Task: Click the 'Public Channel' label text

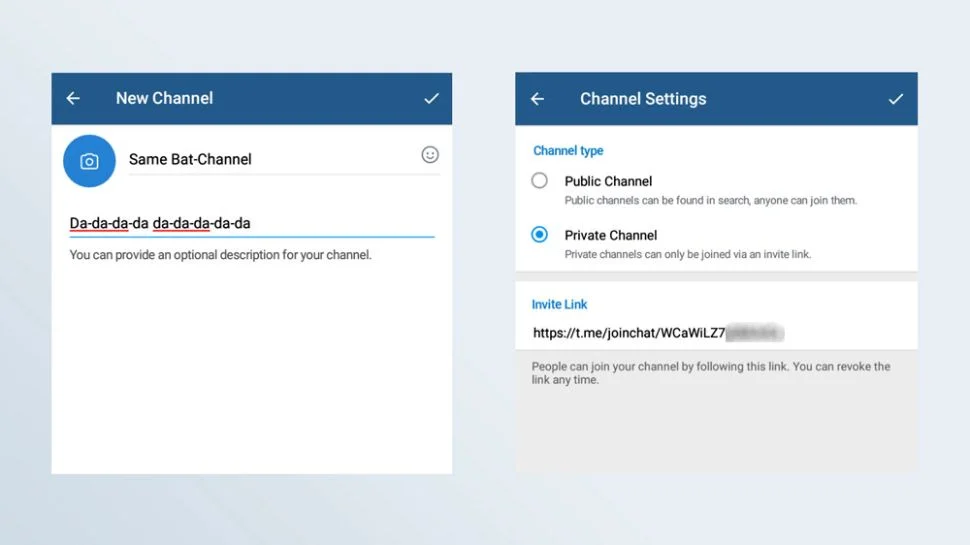Action: point(608,181)
